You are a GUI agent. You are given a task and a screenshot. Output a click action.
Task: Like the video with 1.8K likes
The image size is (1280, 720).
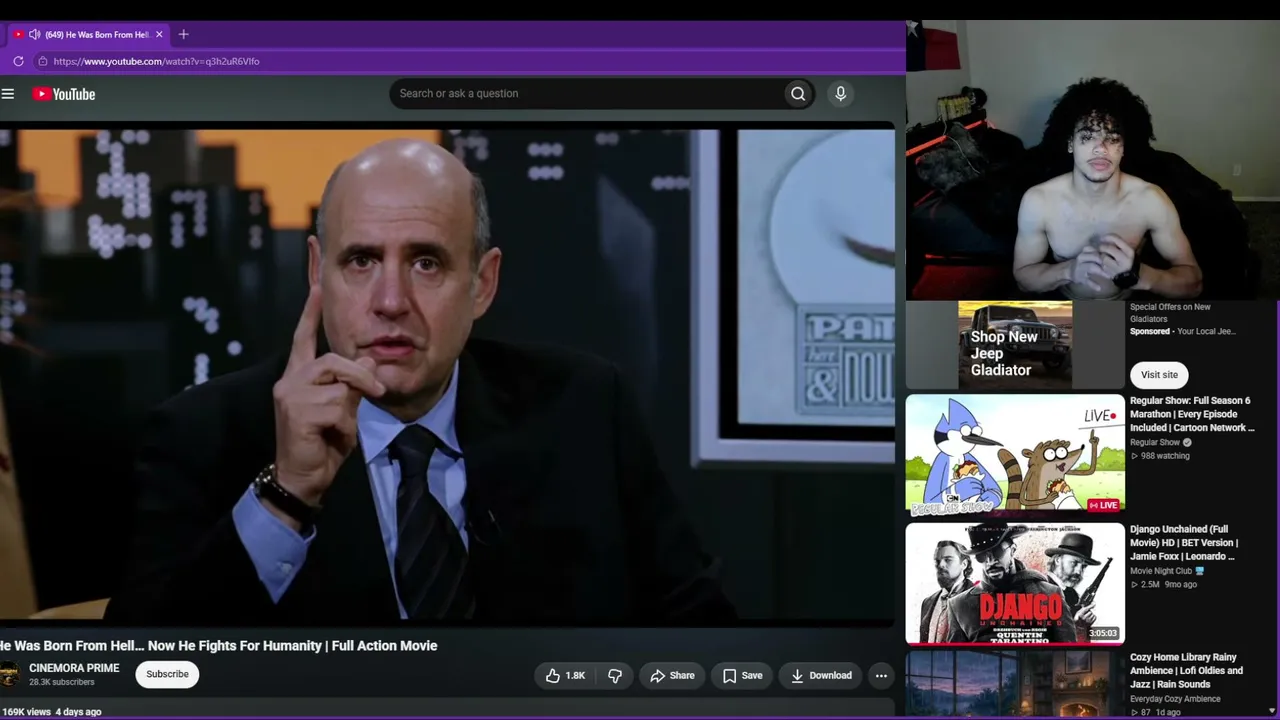564,676
